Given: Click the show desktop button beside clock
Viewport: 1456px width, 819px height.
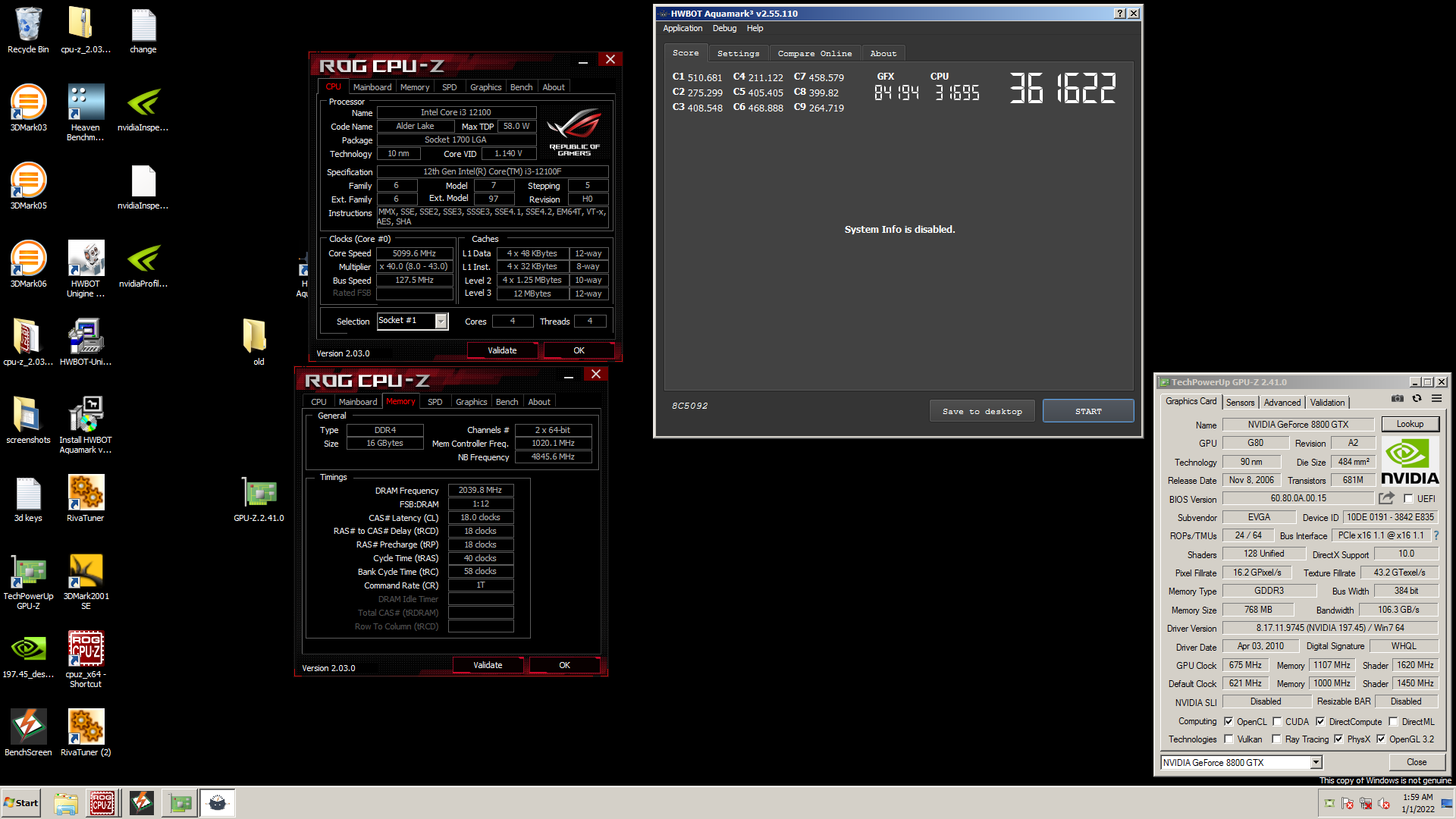Looking at the screenshot, I should point(1447,803).
